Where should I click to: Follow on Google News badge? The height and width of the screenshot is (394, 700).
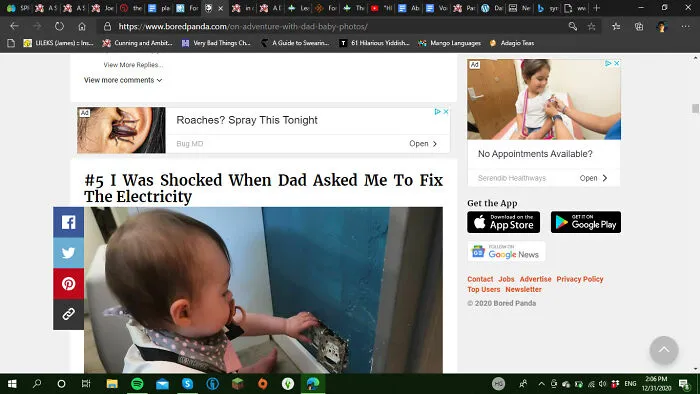click(506, 252)
